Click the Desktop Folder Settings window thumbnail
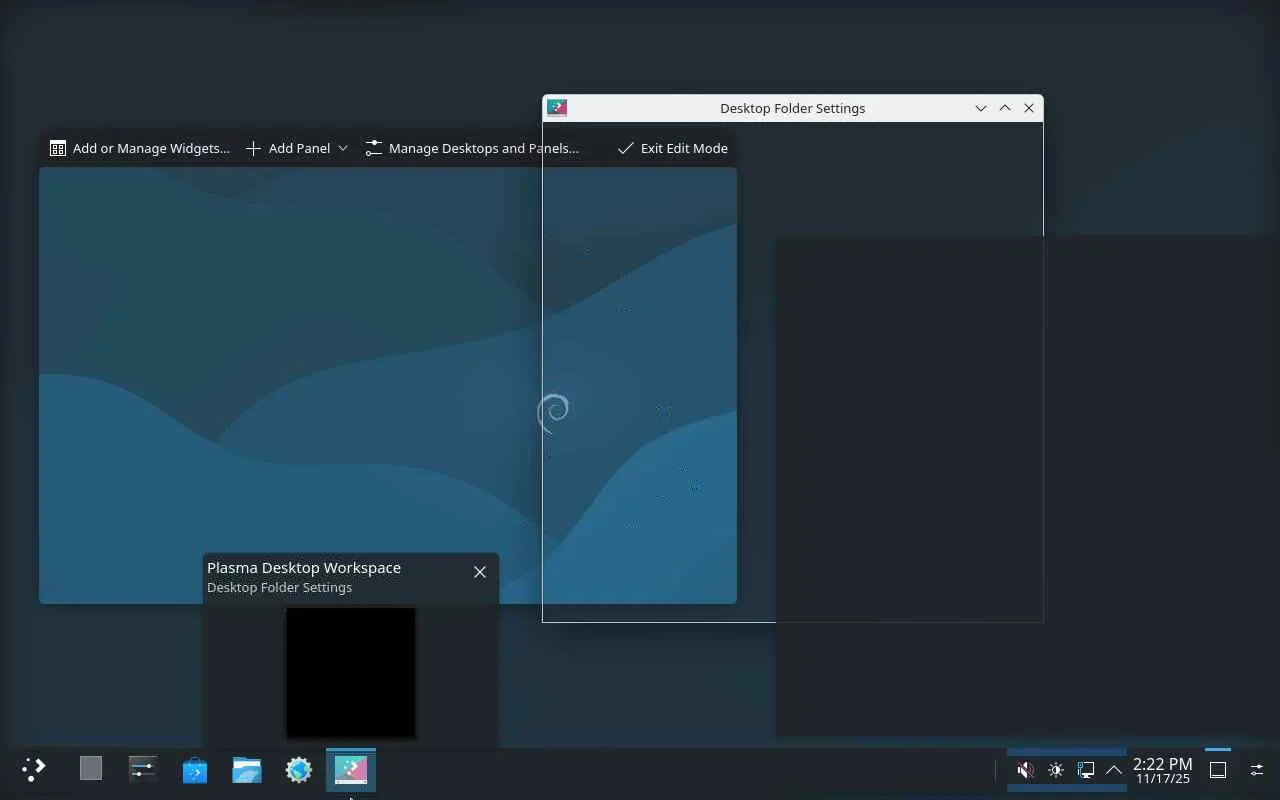The width and height of the screenshot is (1280, 800). pyautogui.click(x=351, y=672)
